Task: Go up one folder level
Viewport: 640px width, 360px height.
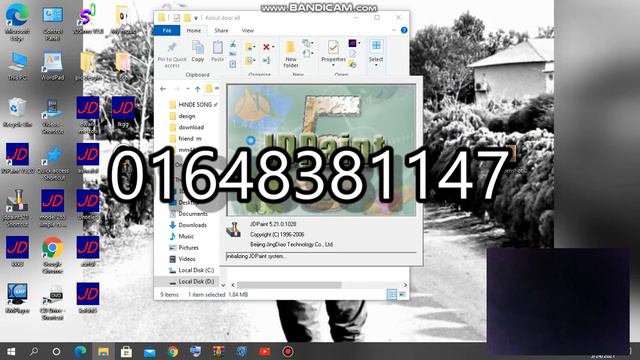Action: (198, 89)
